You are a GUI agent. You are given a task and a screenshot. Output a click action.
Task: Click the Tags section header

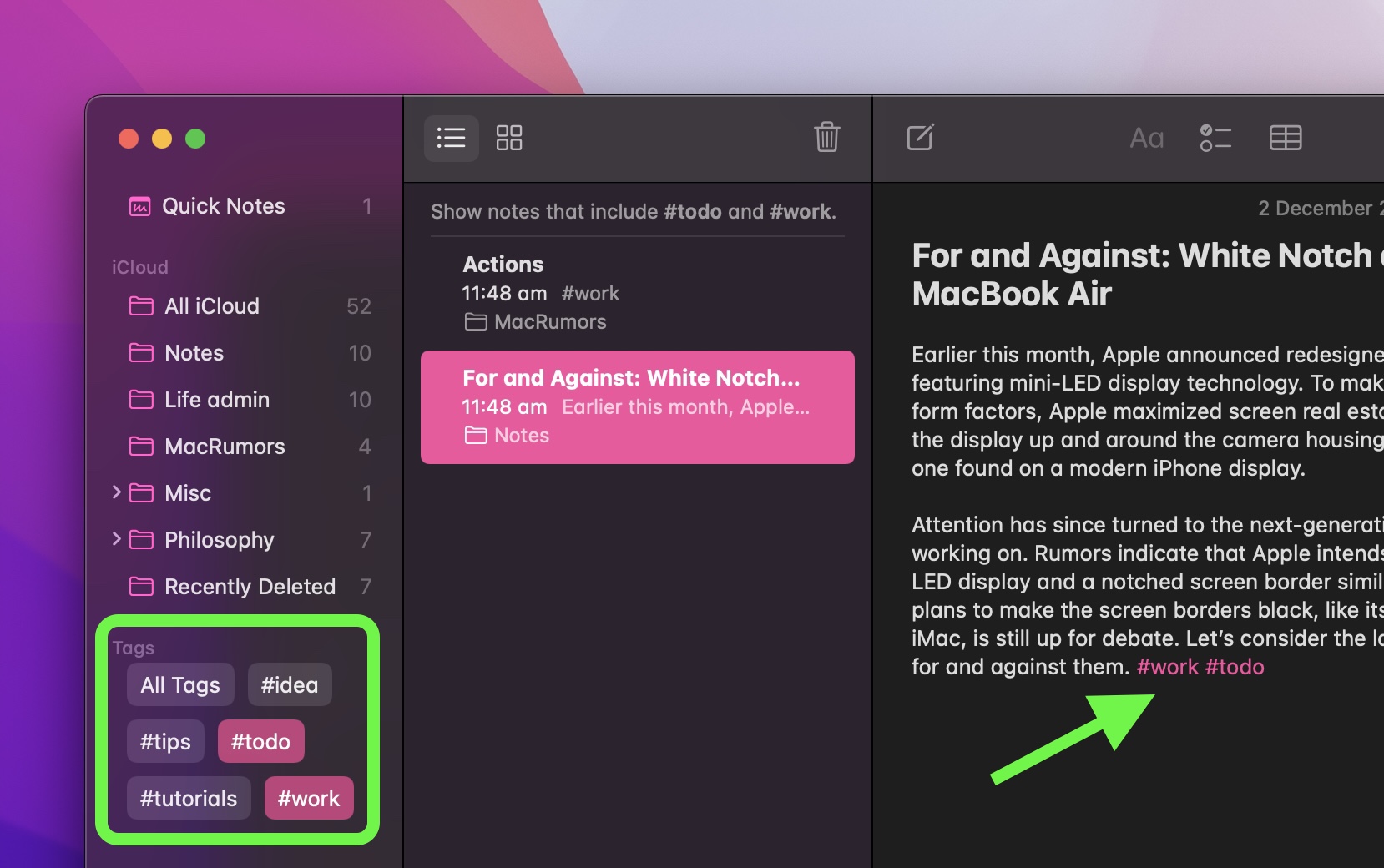tap(134, 648)
